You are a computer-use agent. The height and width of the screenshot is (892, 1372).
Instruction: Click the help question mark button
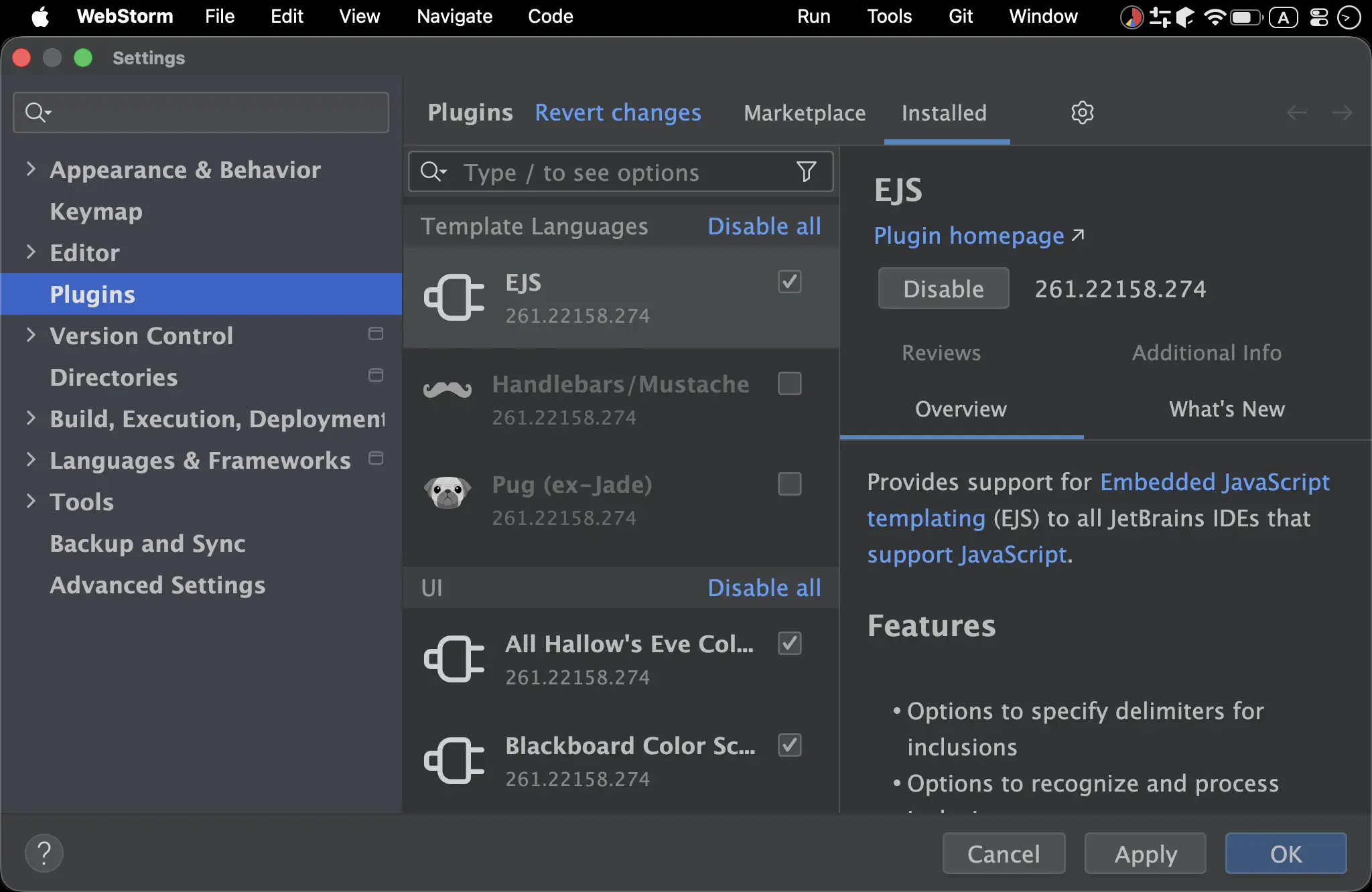(44, 853)
